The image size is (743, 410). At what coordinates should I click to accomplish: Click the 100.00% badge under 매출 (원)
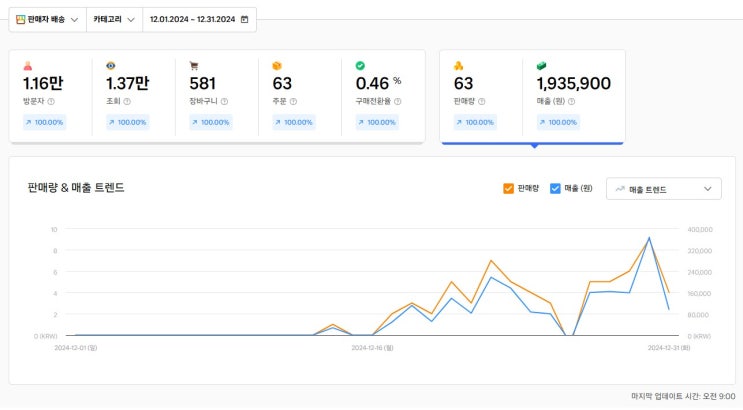click(558, 122)
